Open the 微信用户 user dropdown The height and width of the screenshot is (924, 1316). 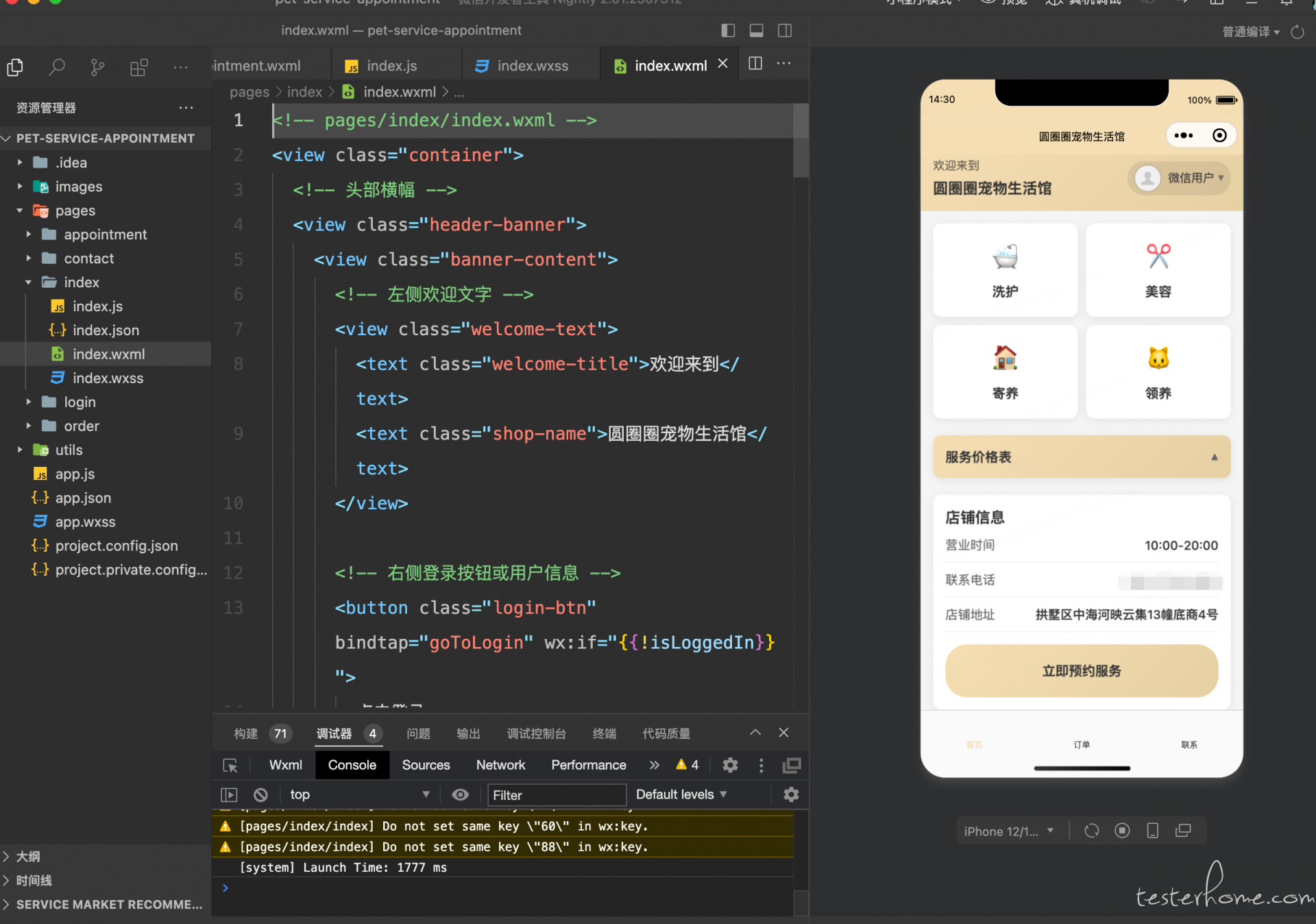[1179, 178]
